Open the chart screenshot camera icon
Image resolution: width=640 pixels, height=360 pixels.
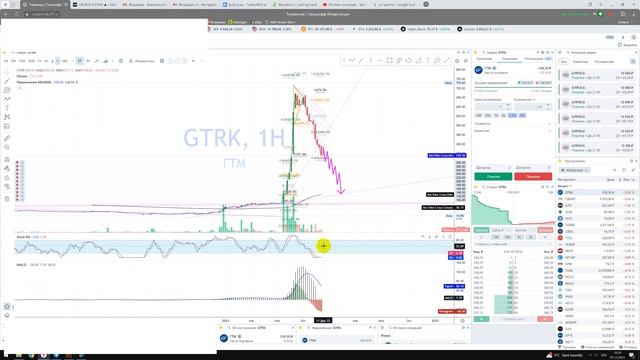click(x=466, y=61)
